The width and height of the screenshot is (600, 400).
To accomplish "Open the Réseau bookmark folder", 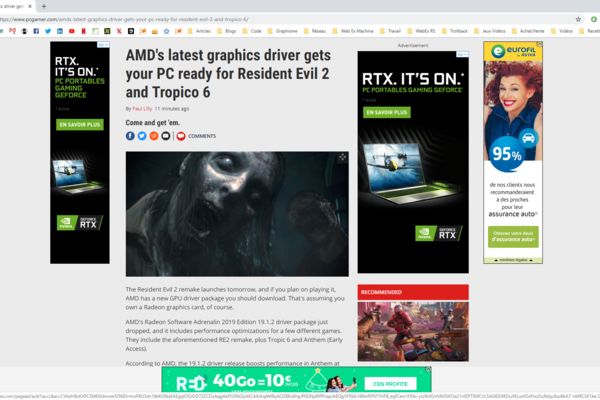I will [315, 31].
